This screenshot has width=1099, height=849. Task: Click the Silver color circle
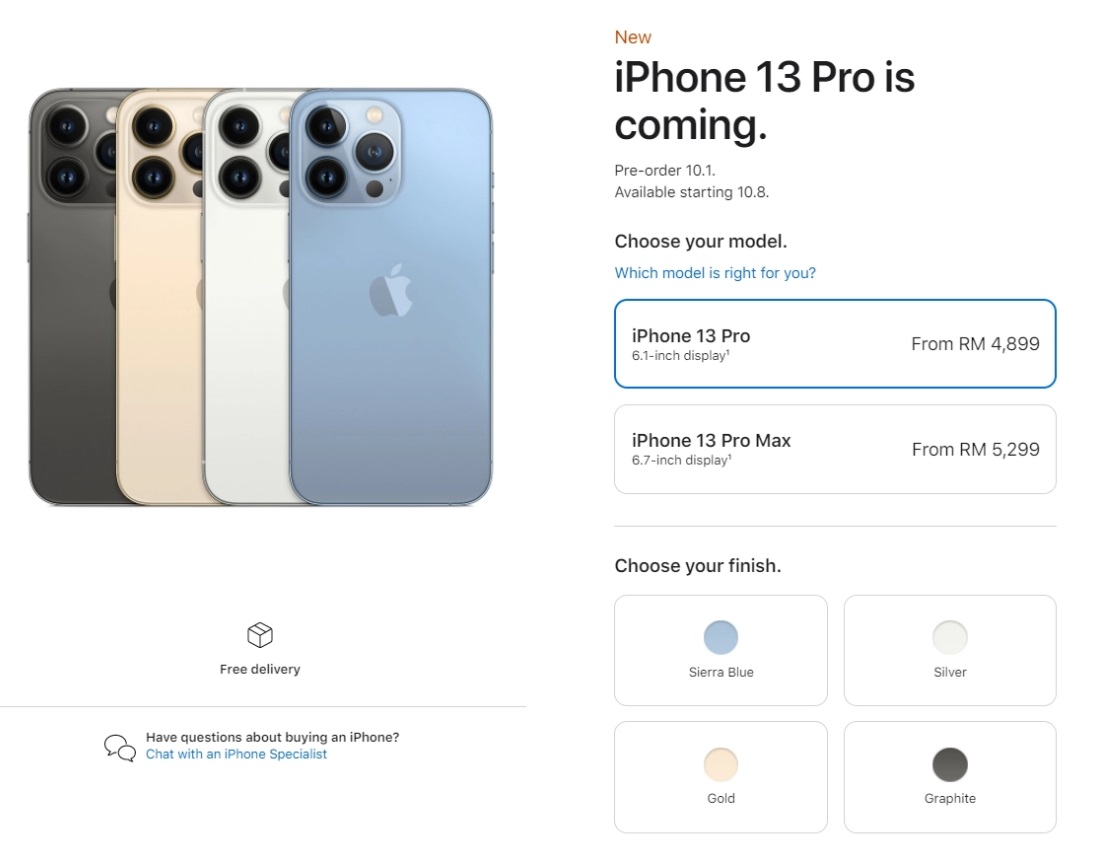pos(950,637)
